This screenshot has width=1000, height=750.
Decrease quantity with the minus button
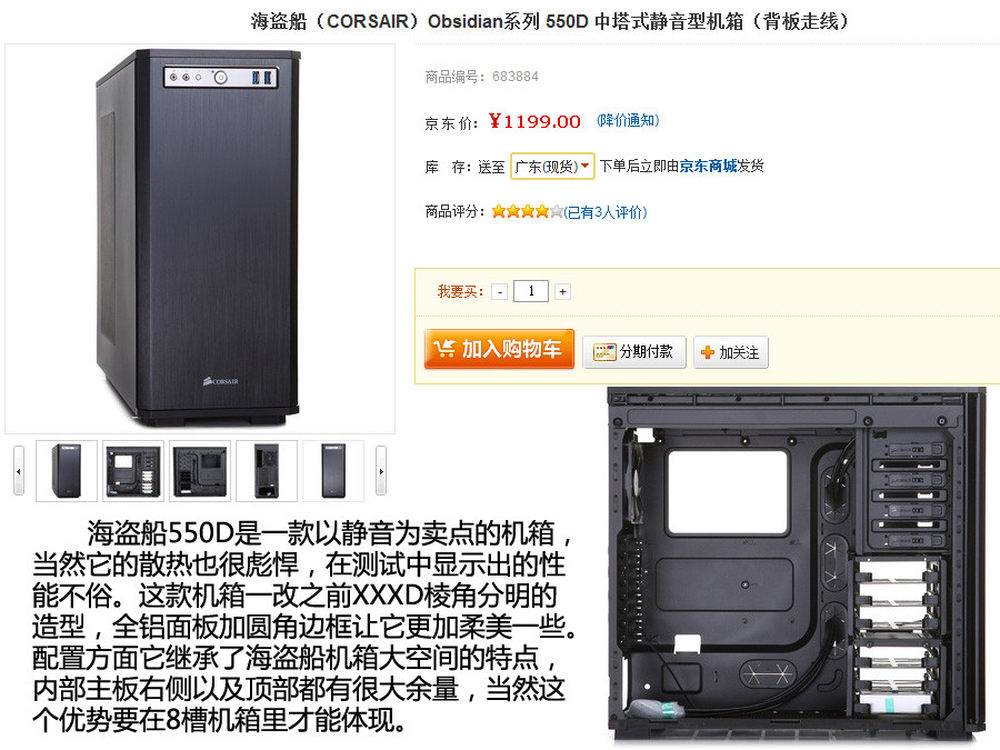(x=500, y=292)
